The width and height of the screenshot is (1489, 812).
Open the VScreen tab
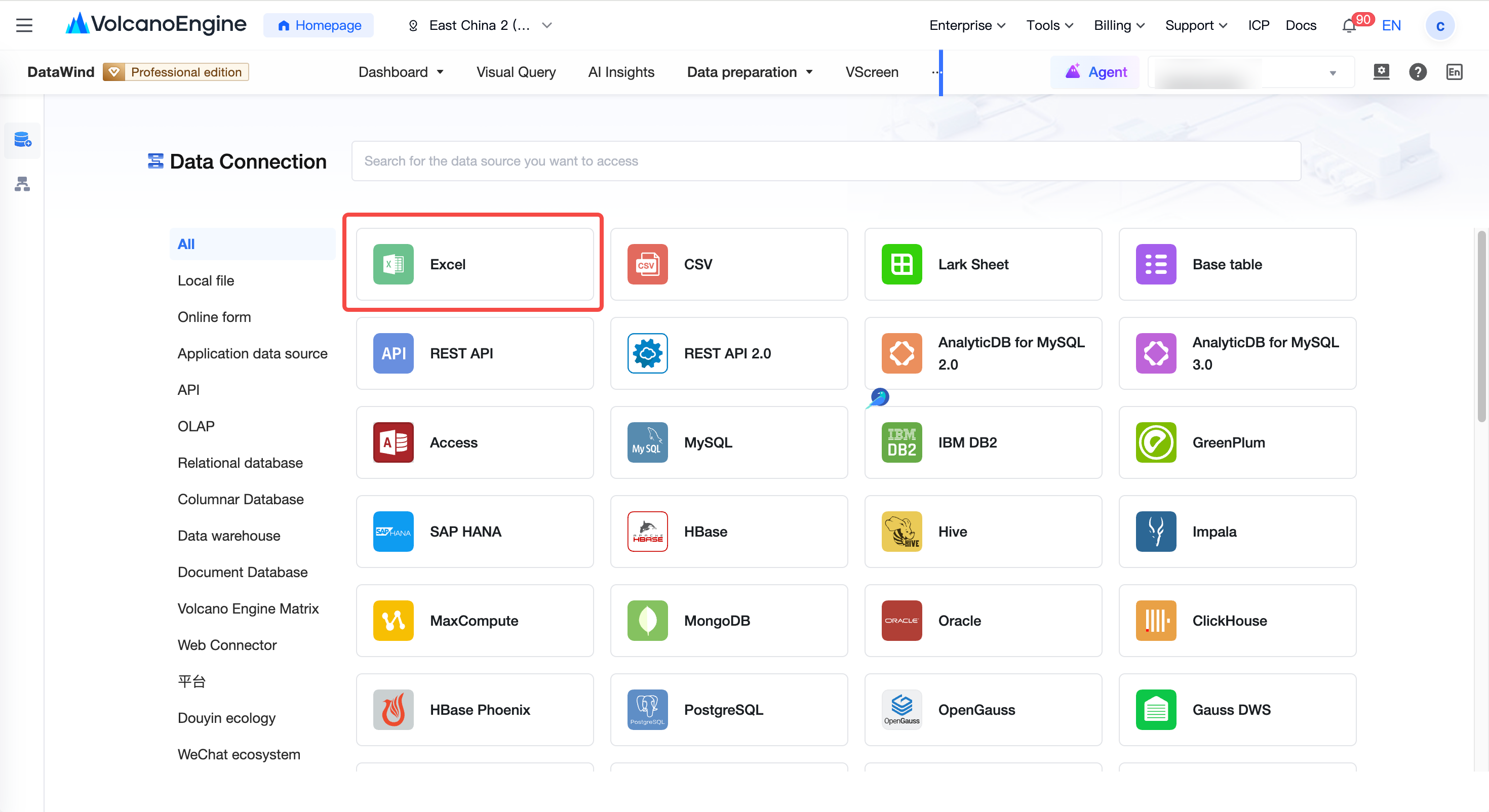click(871, 72)
